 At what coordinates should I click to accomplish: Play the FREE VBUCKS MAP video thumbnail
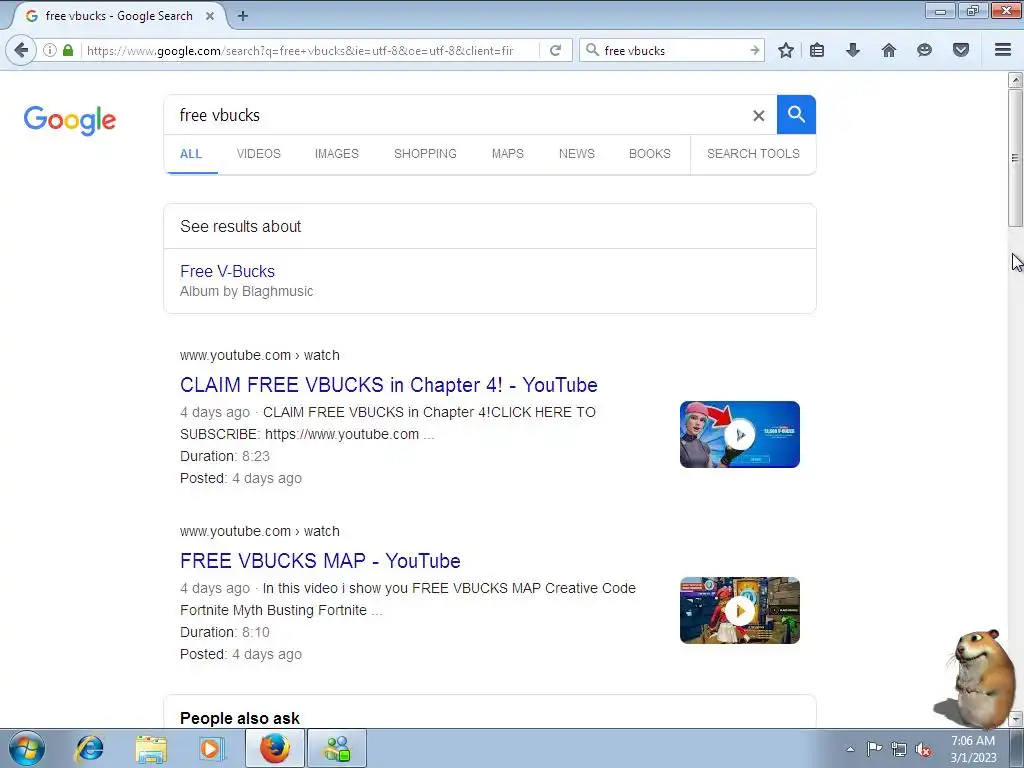click(x=740, y=611)
